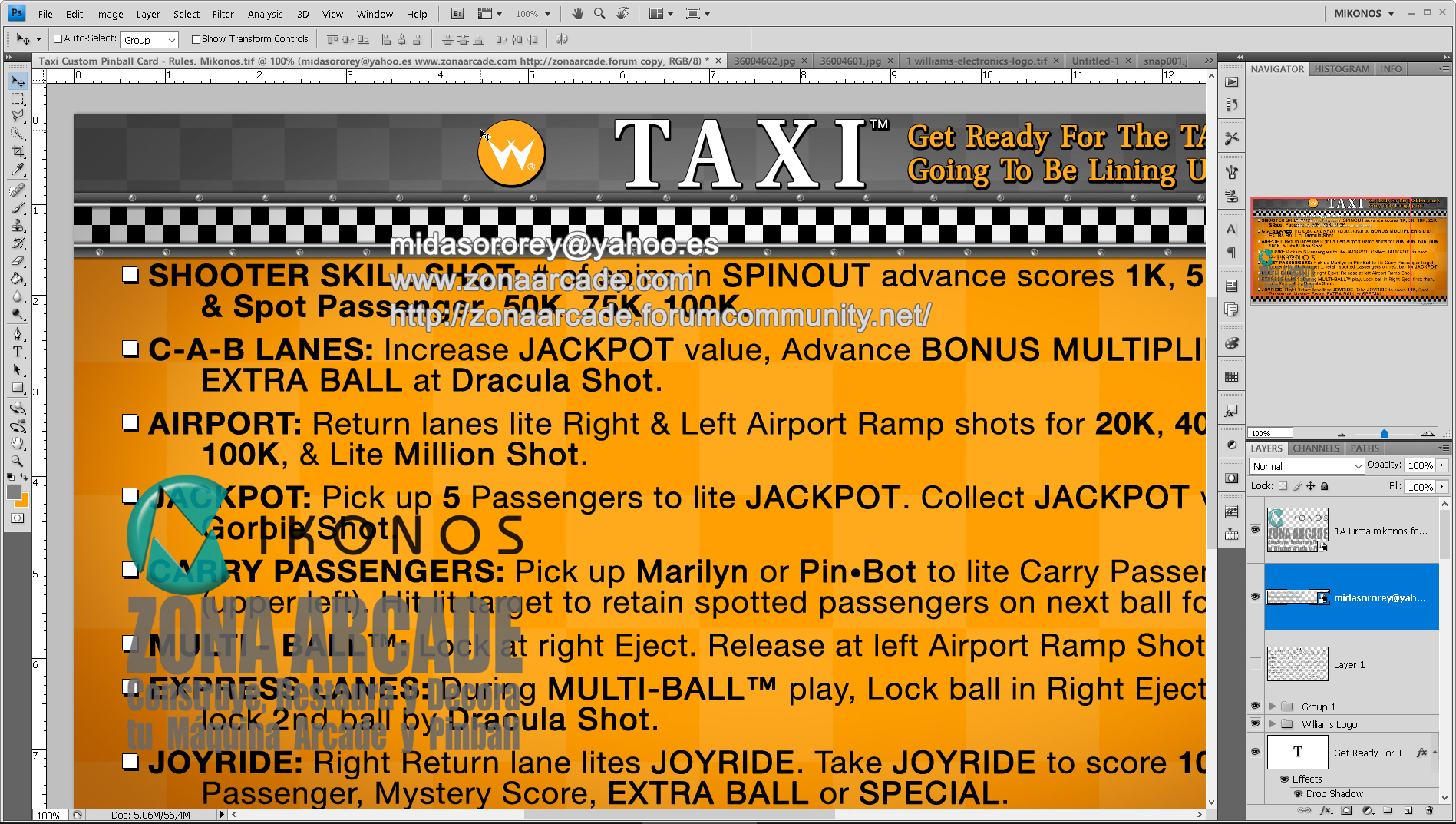Hide the midasororey@yah layer
1456x824 pixels.
pyautogui.click(x=1255, y=597)
